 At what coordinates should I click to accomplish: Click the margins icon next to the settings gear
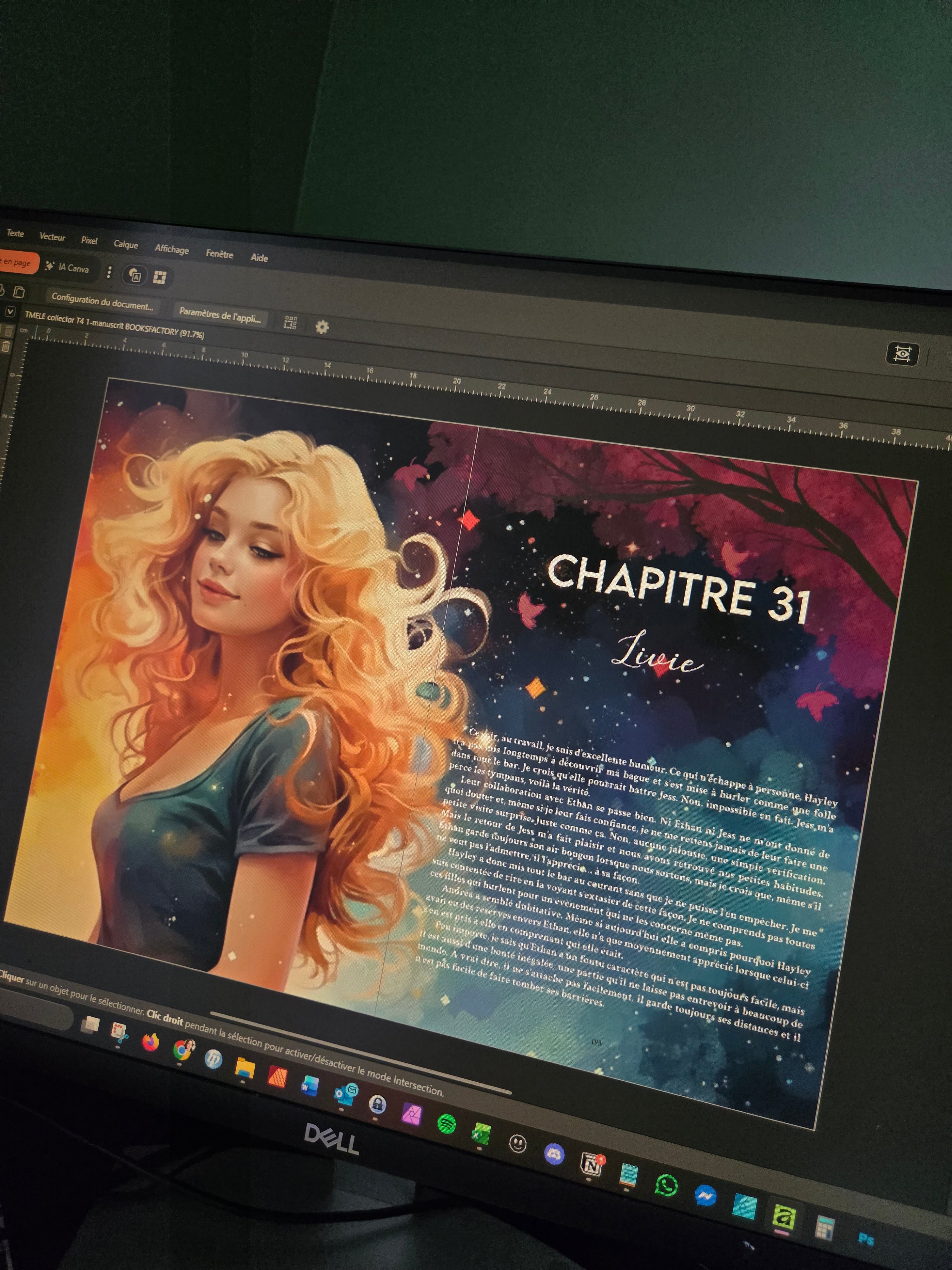tap(291, 323)
